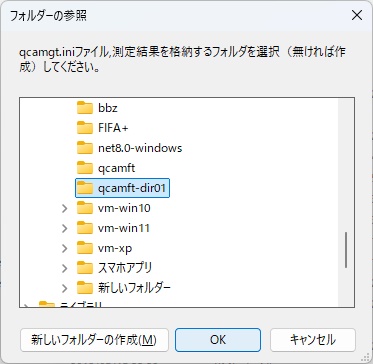The width and height of the screenshot is (373, 364).
Task: Click the qcamft-dir01 folder icon
Action: tap(85, 188)
